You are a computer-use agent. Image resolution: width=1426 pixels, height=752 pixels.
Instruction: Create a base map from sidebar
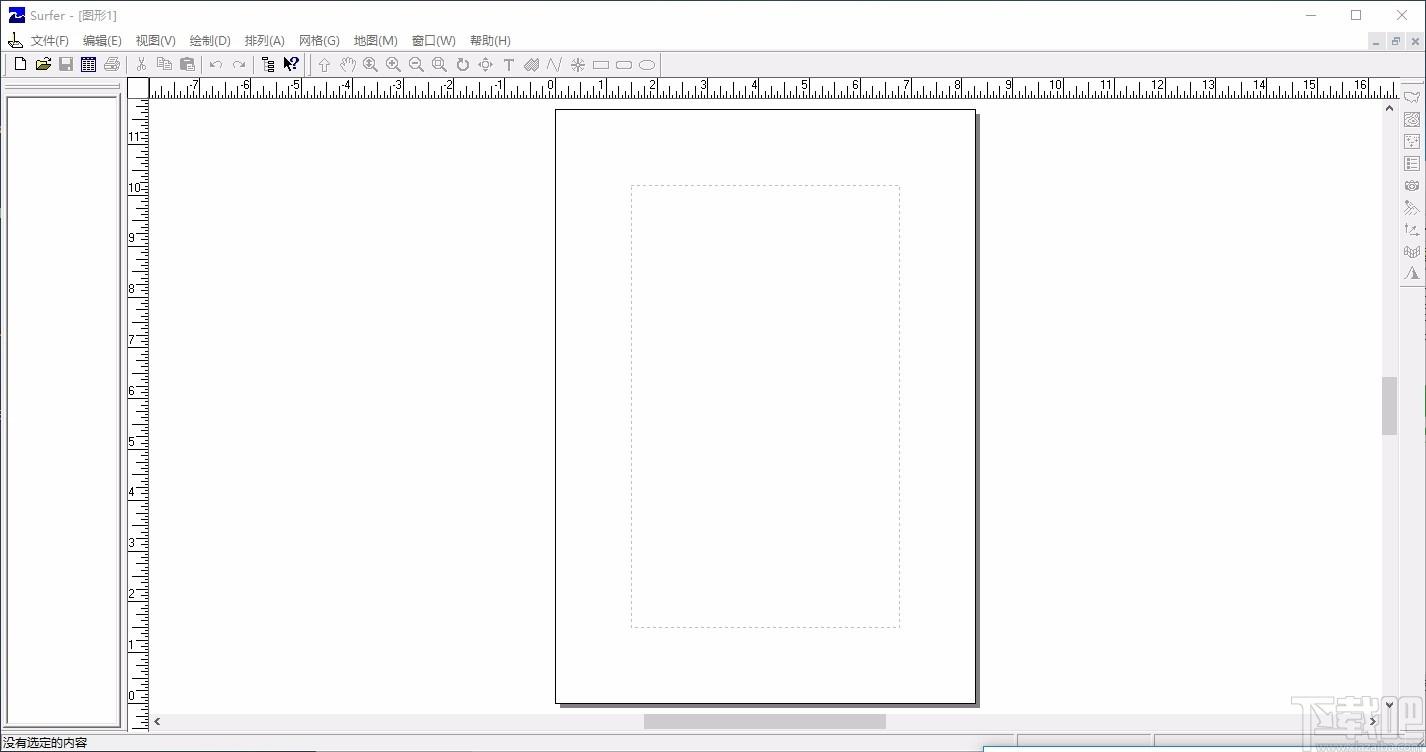pos(1412,97)
